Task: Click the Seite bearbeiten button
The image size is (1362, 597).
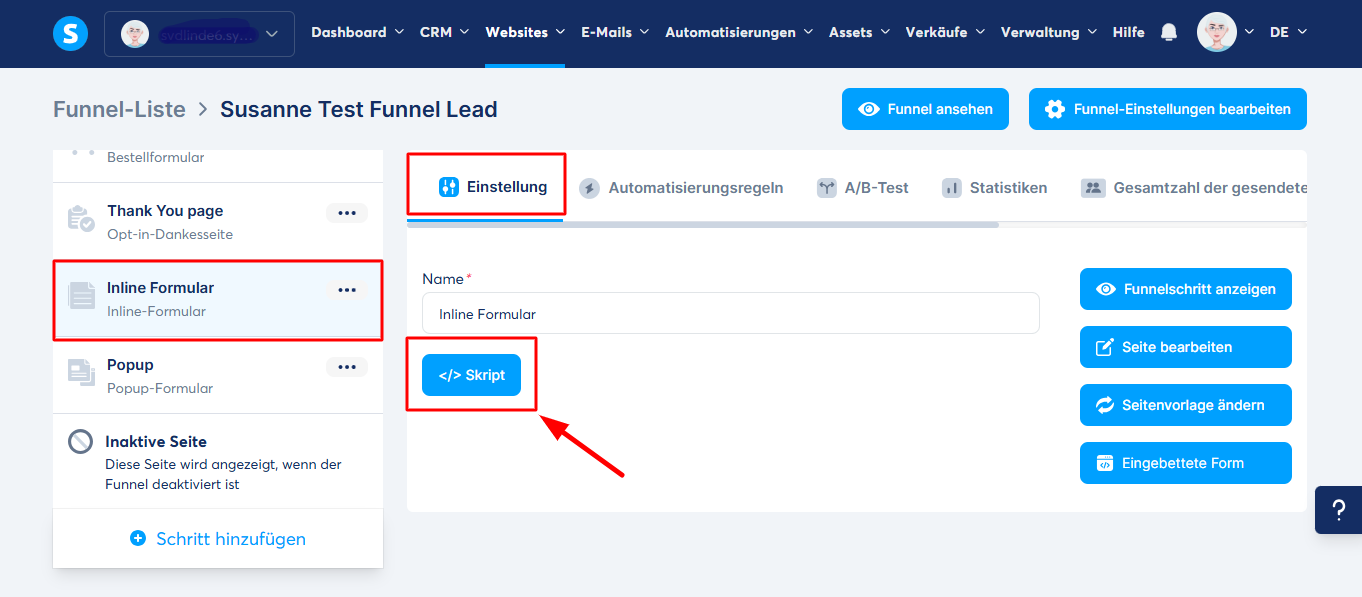Action: click(x=1186, y=347)
